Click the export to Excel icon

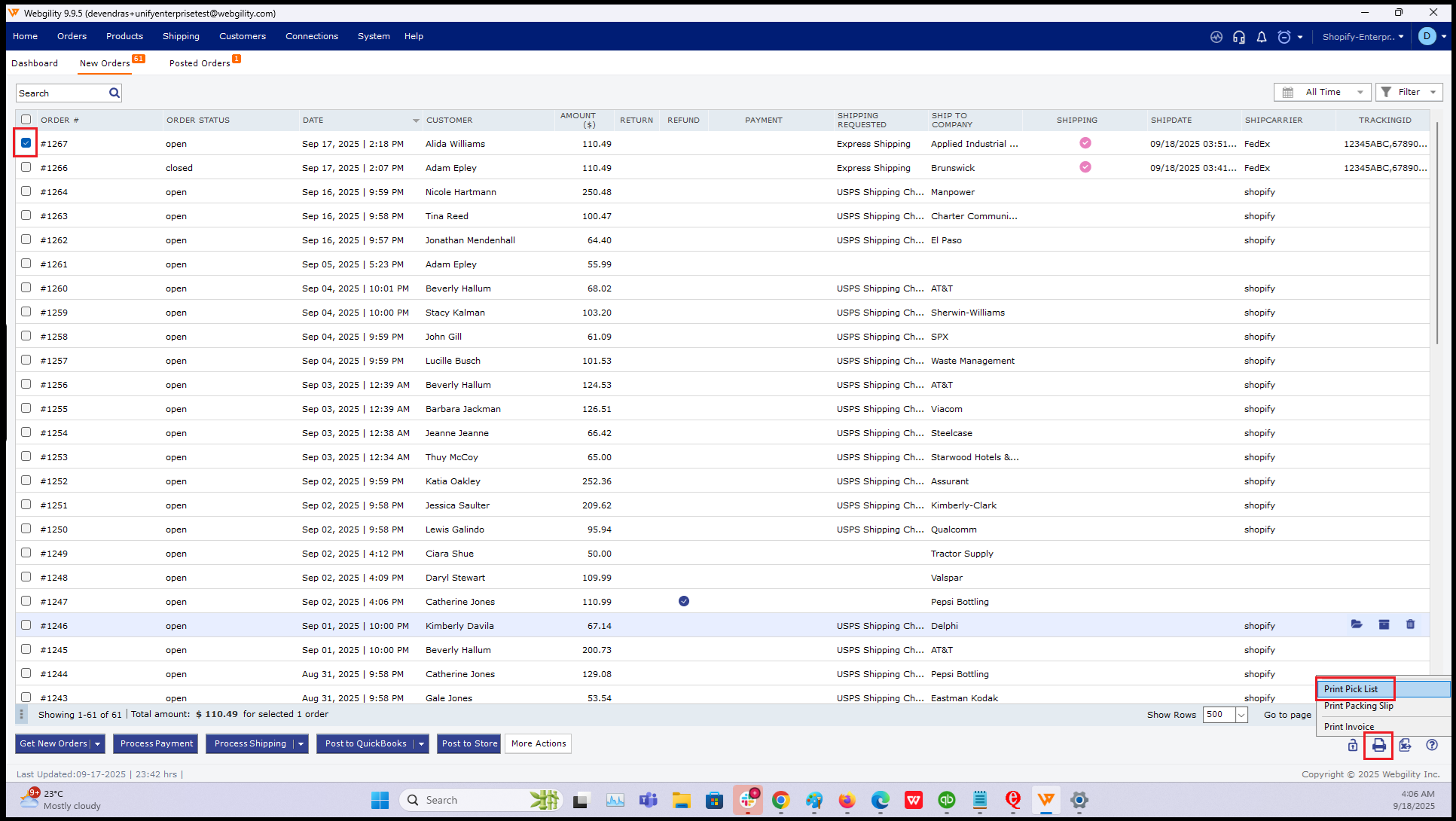pyautogui.click(x=1405, y=745)
